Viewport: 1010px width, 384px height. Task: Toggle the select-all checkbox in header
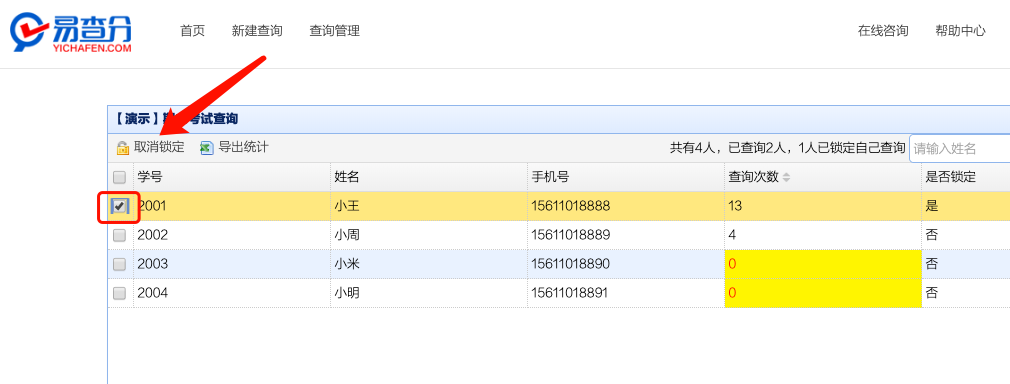(119, 177)
